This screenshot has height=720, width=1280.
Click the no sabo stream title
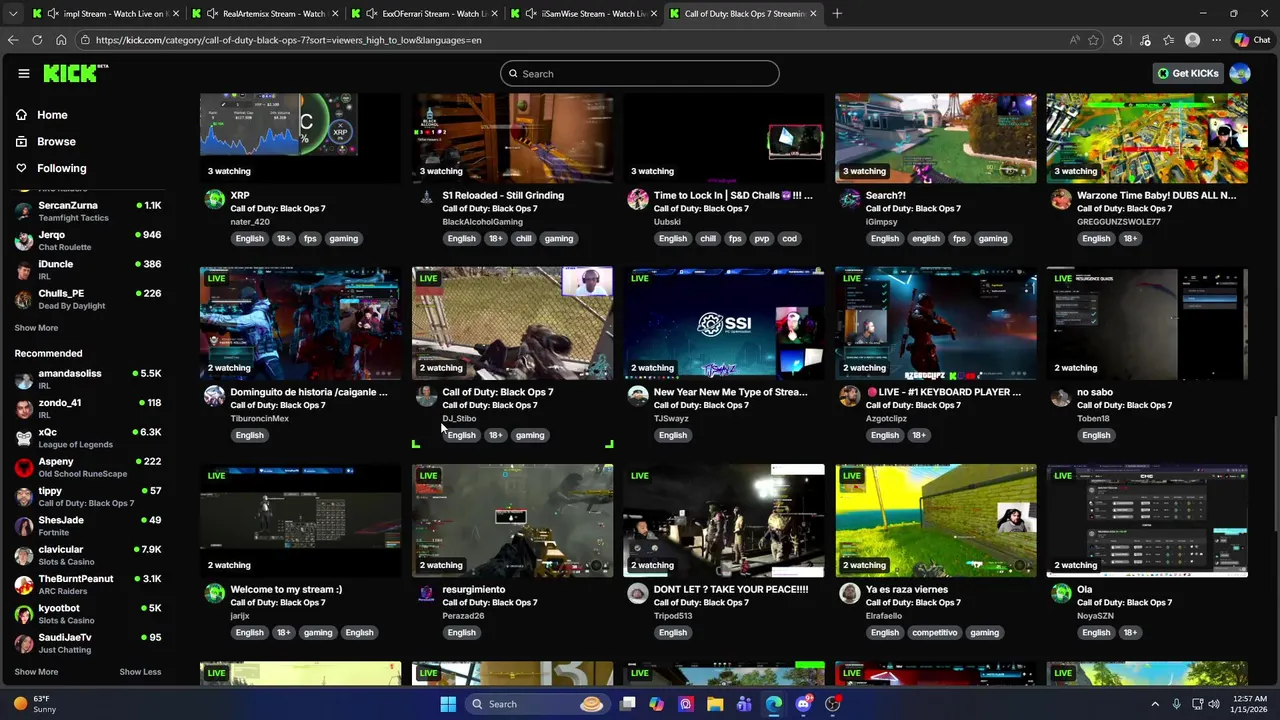[x=1095, y=393]
